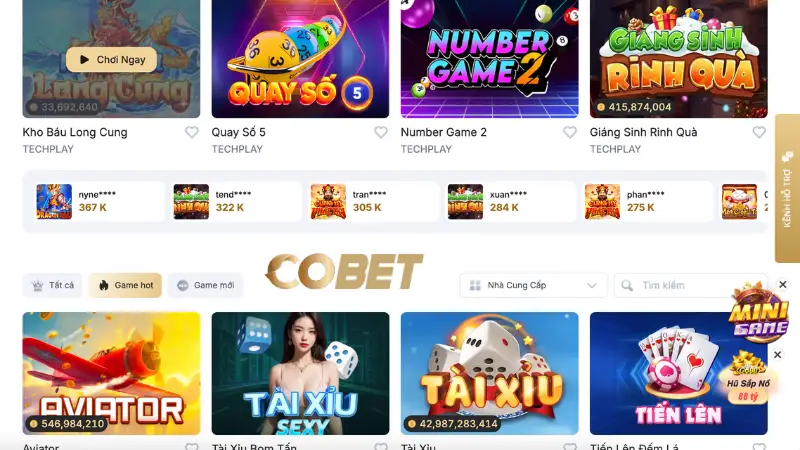The width and height of the screenshot is (800, 450).
Task: Open the Tài Xỉu Sexy game thumbnail
Action: [301, 373]
